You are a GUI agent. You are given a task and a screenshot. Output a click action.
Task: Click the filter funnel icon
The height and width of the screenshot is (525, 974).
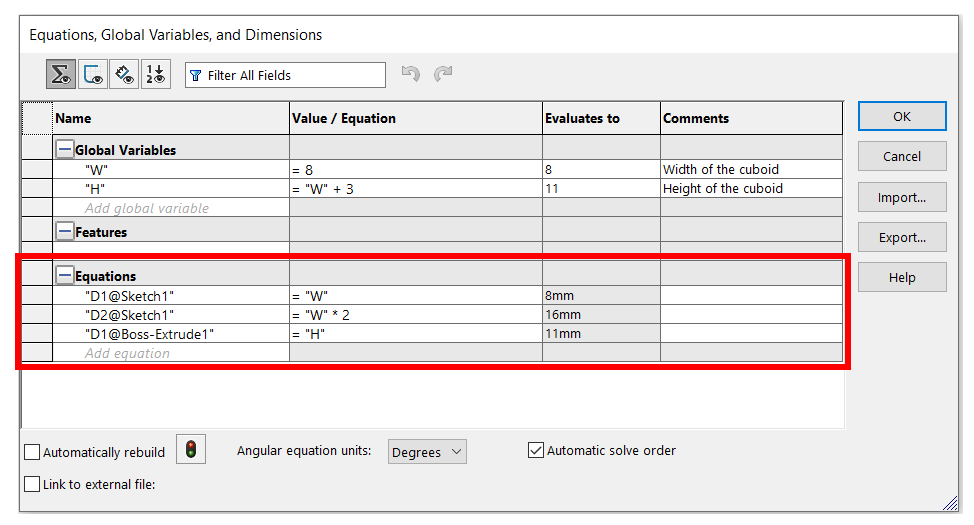[x=196, y=75]
